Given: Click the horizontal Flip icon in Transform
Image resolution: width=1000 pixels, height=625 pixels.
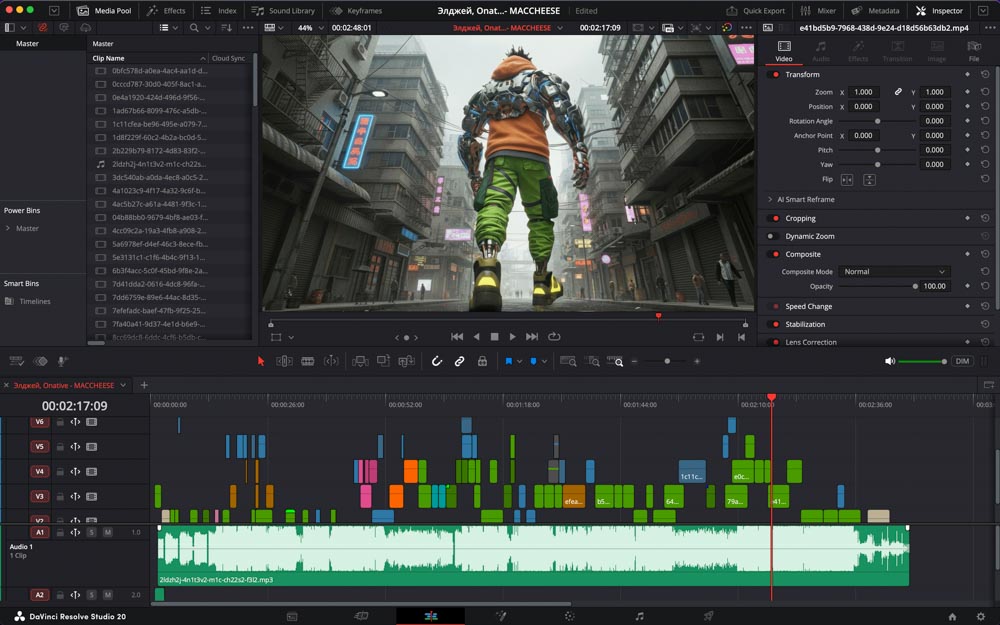Looking at the screenshot, I should pos(847,180).
